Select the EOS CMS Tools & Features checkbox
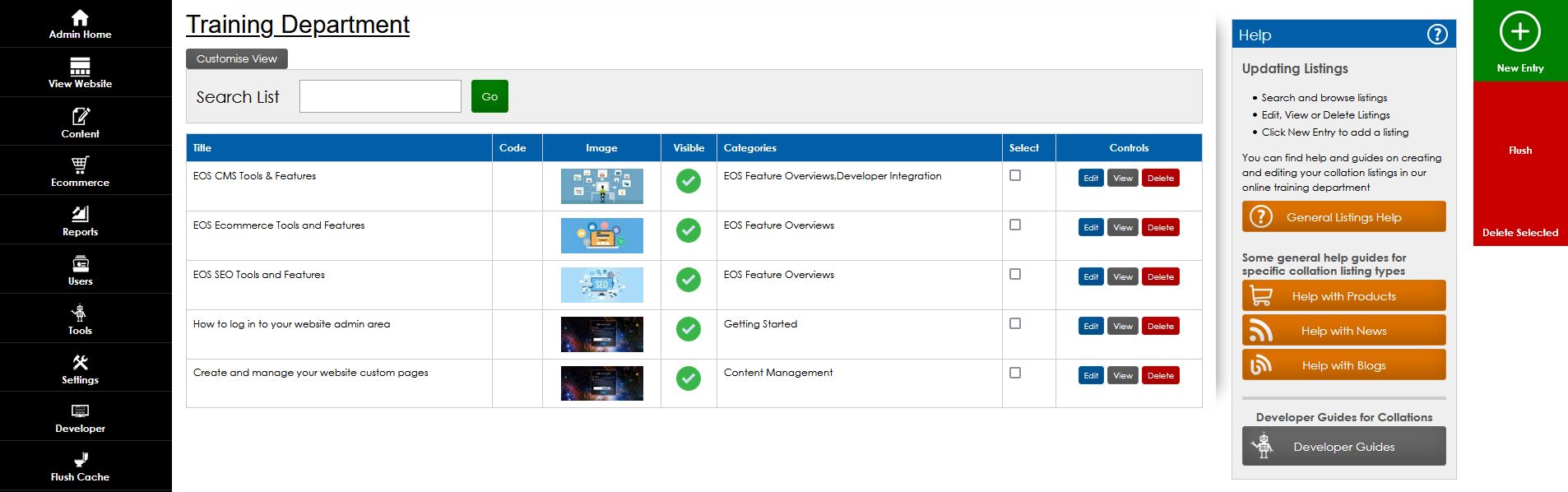Screen dimensions: 1568x492 (x=1015, y=175)
